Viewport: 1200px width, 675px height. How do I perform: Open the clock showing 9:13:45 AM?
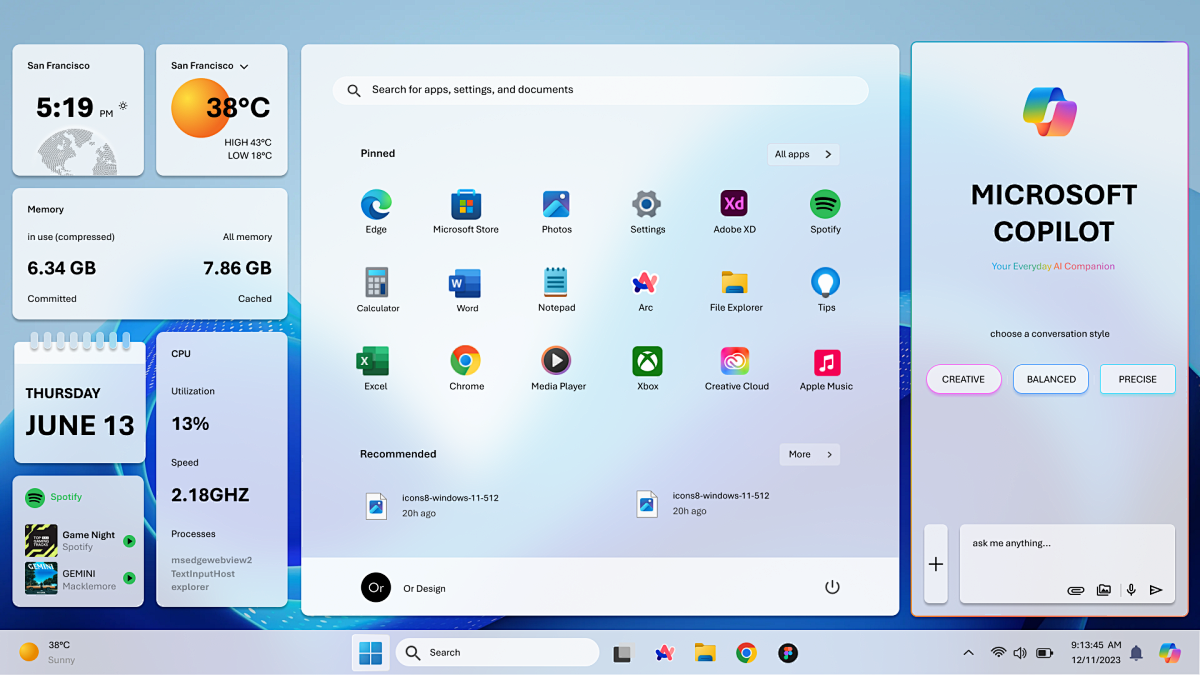1096,653
